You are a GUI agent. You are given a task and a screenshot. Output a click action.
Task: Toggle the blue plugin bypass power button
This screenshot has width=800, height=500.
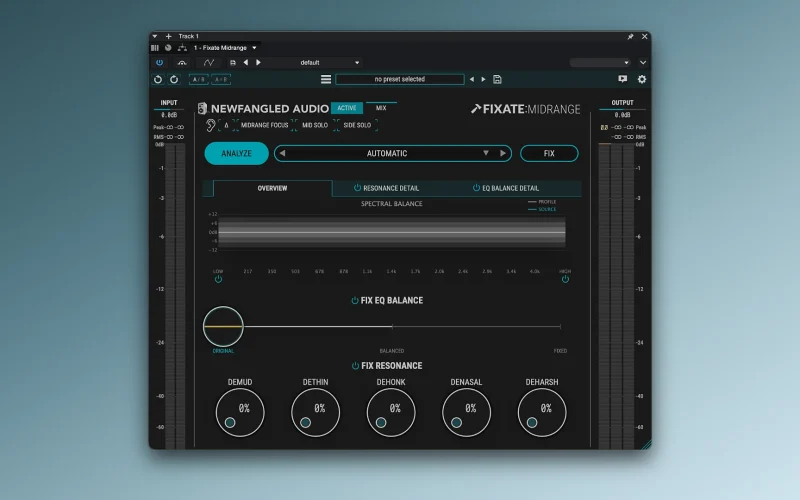pos(160,63)
